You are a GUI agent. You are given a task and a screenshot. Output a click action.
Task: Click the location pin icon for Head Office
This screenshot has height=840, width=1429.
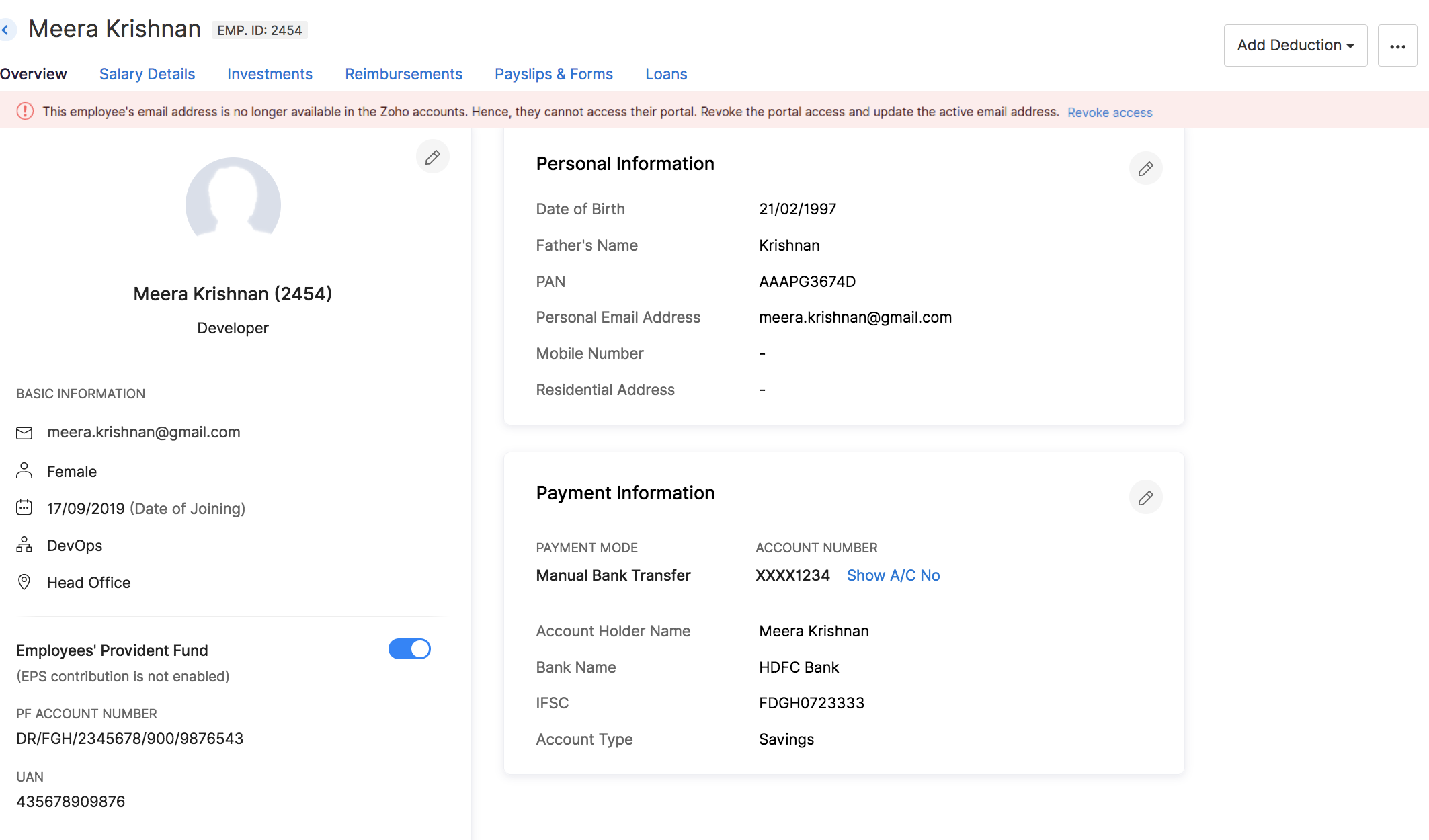pyautogui.click(x=24, y=582)
